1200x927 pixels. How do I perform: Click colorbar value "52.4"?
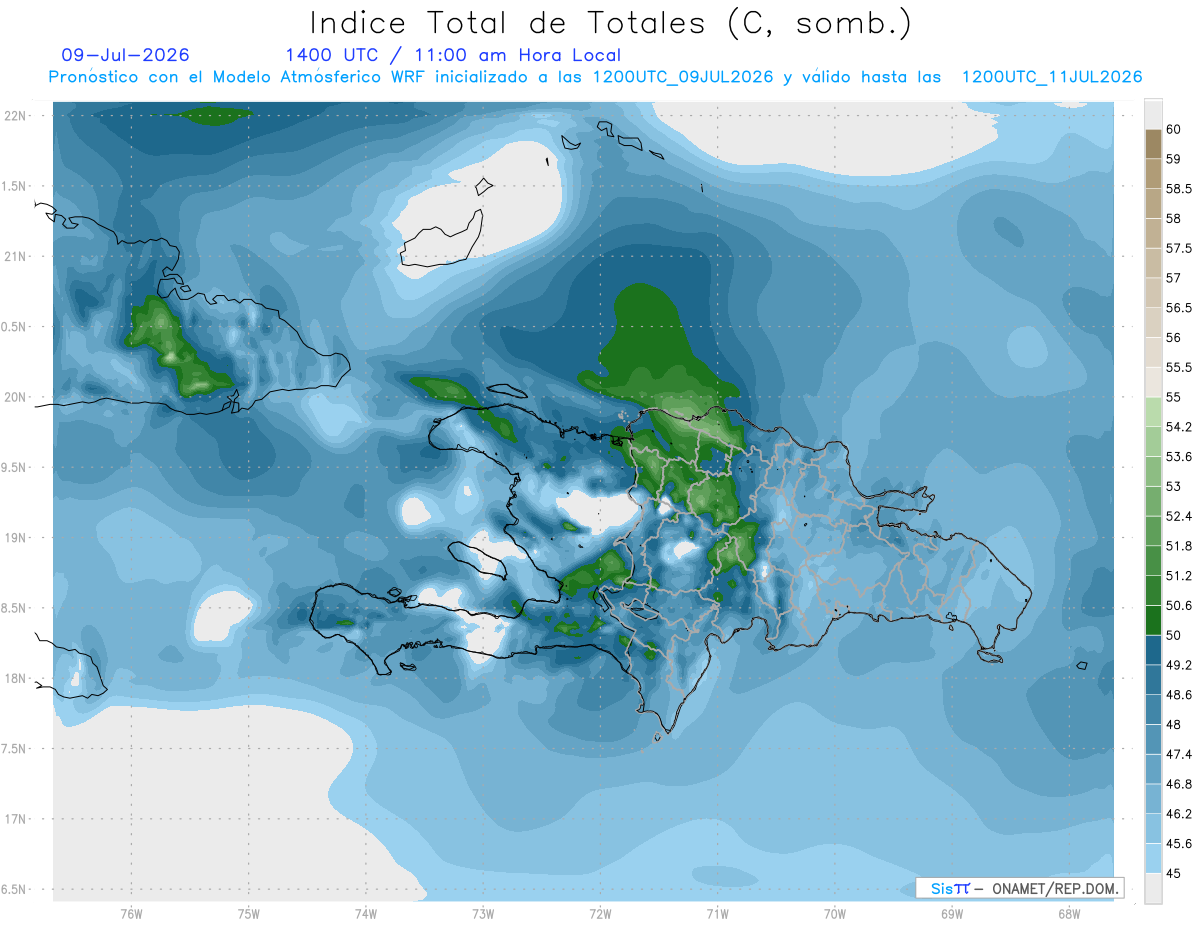[x=1179, y=517]
